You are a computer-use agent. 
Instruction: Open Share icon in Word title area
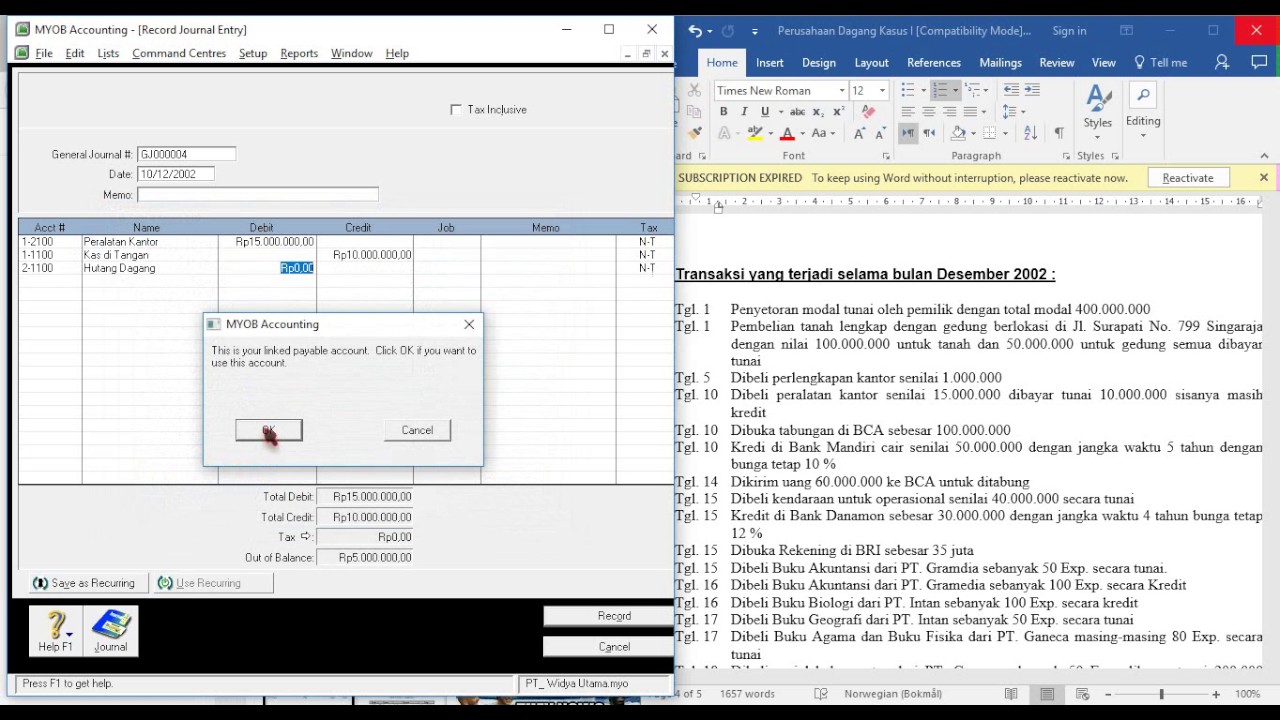(1222, 62)
